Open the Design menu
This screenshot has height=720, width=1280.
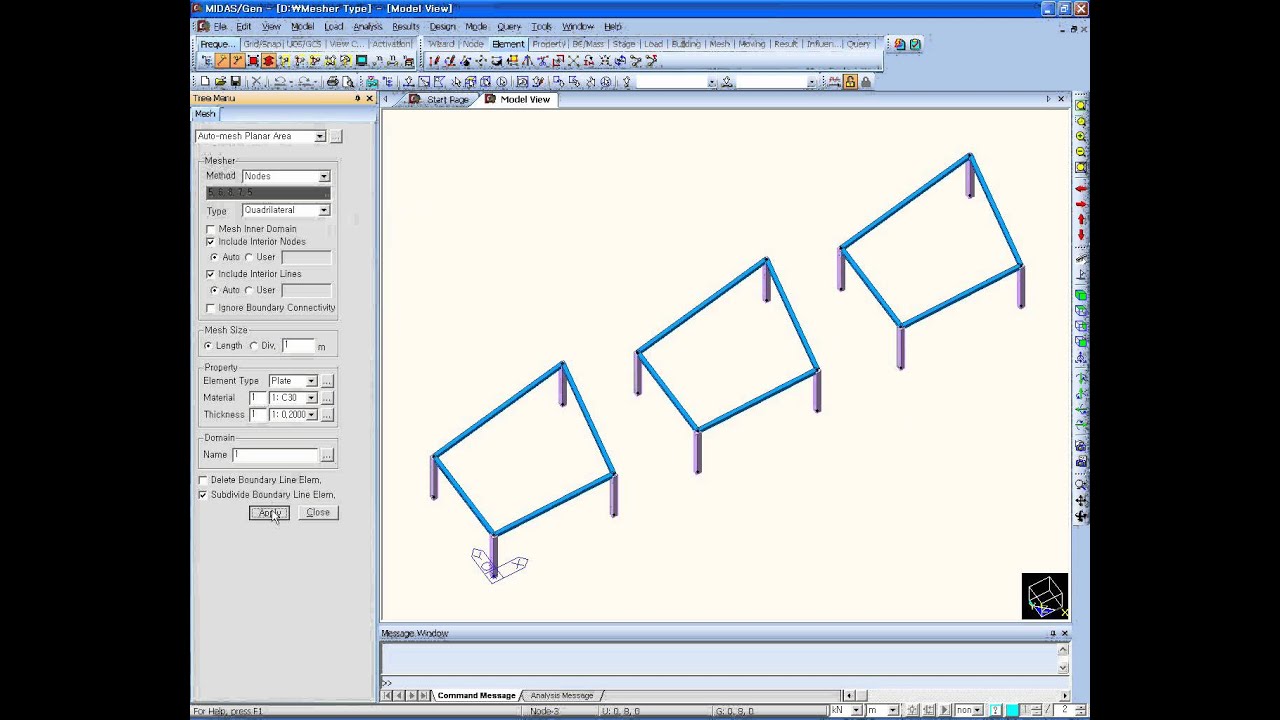[x=442, y=27]
